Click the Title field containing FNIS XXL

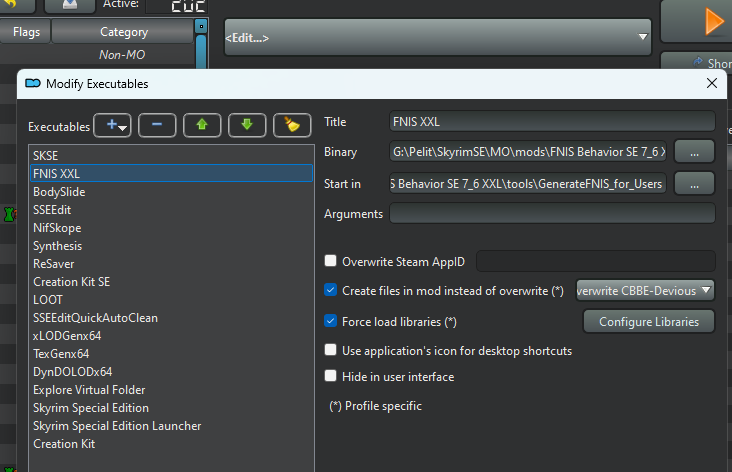pyautogui.click(x=552, y=121)
